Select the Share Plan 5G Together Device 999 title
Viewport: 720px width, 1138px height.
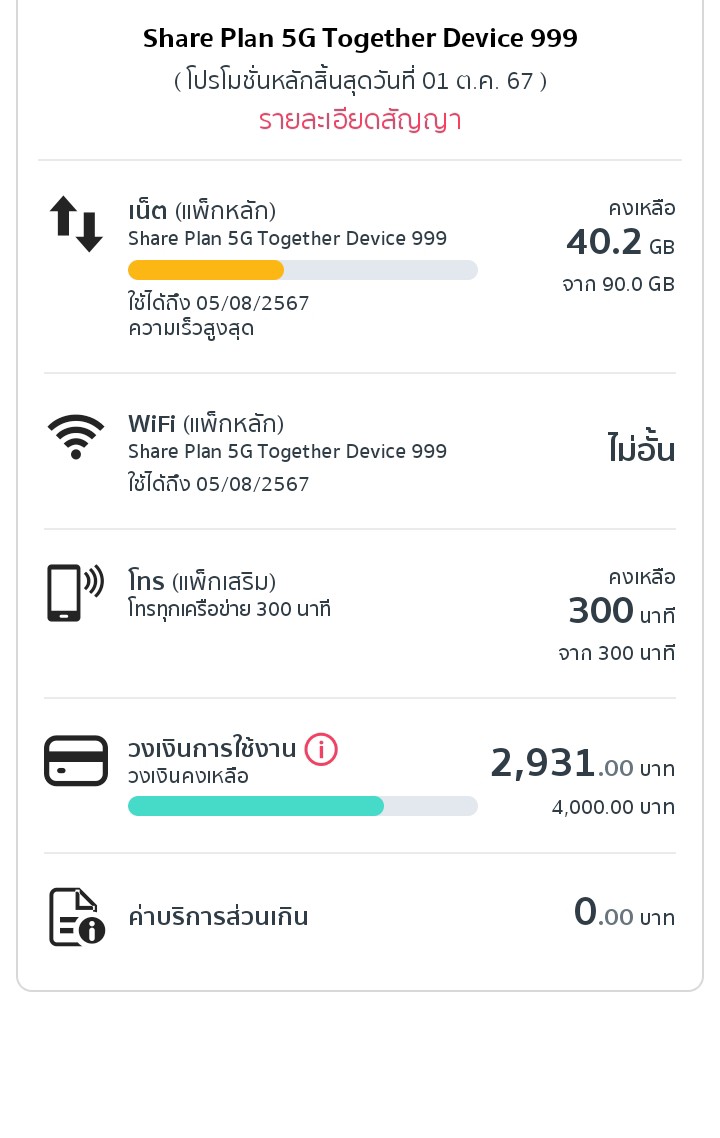coord(360,39)
